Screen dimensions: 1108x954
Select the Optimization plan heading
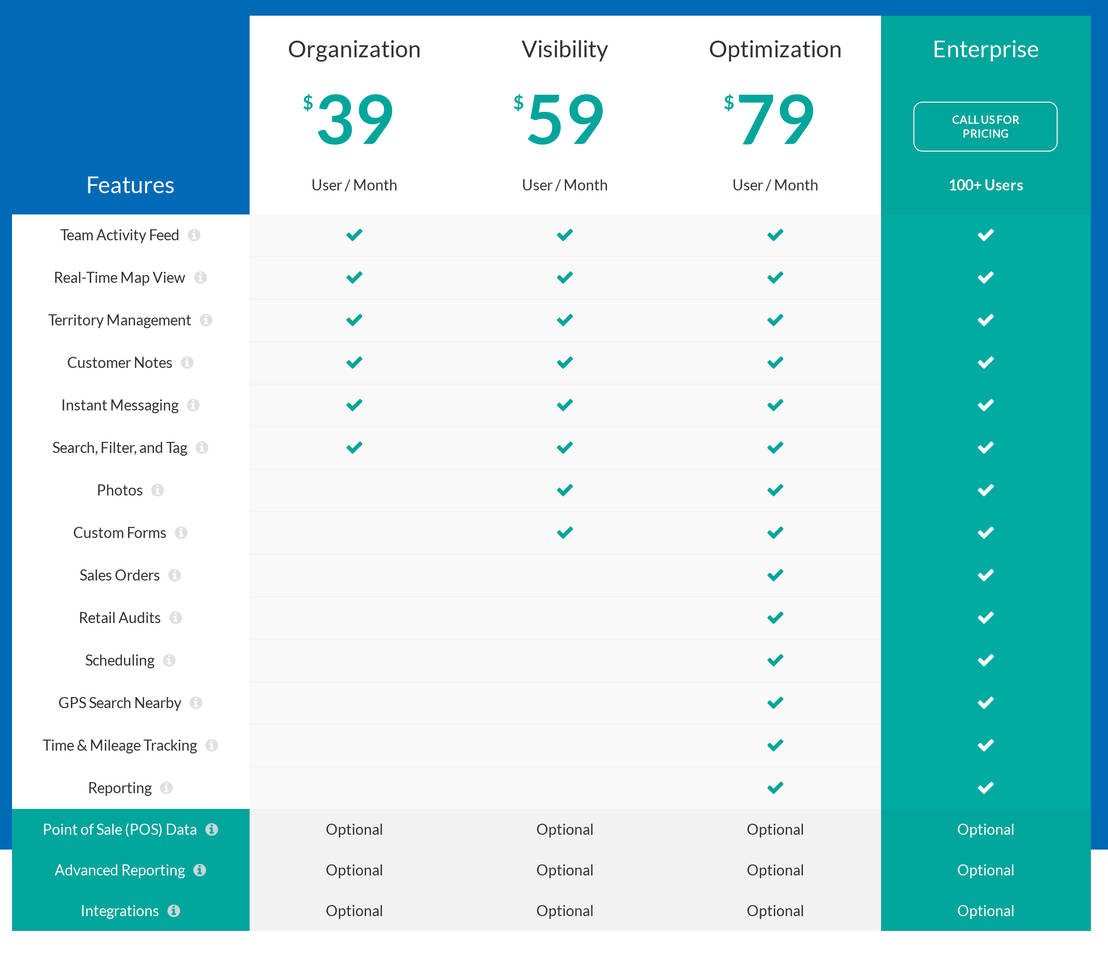point(775,49)
